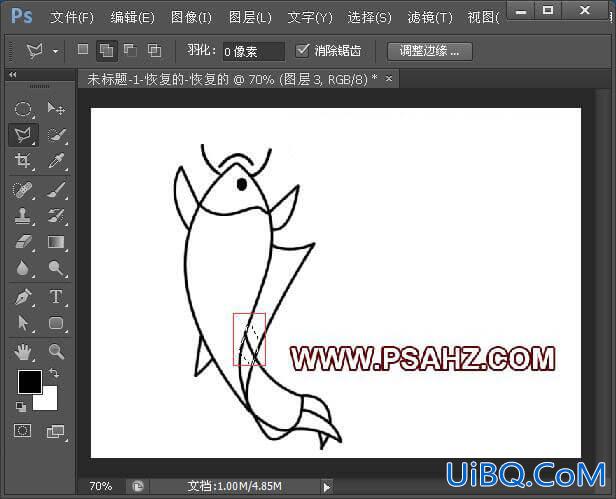
Task: Select the Rounded Rectangle shape tool
Action: point(56,323)
